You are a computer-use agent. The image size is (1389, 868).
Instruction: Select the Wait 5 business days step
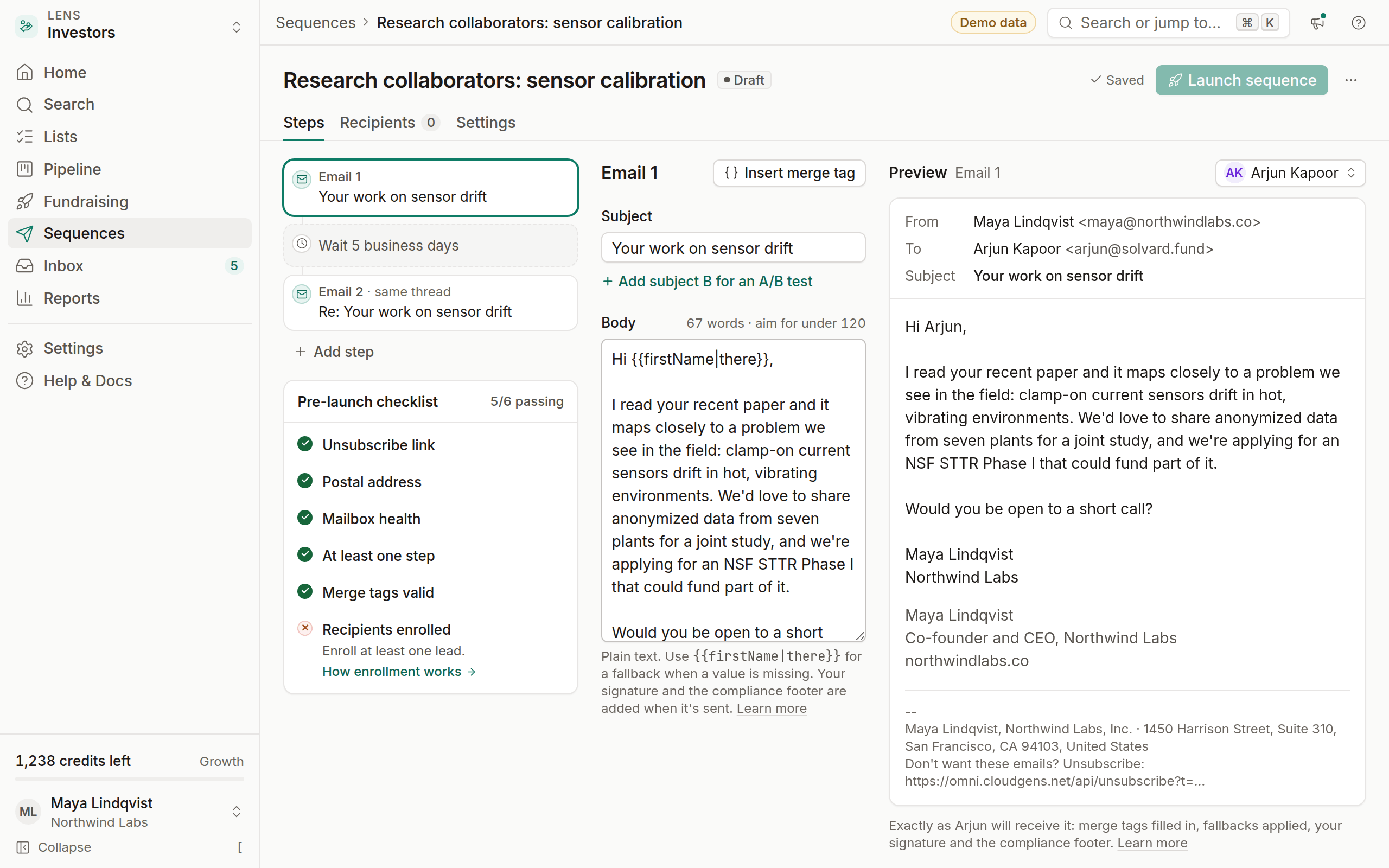pyautogui.click(x=430, y=246)
